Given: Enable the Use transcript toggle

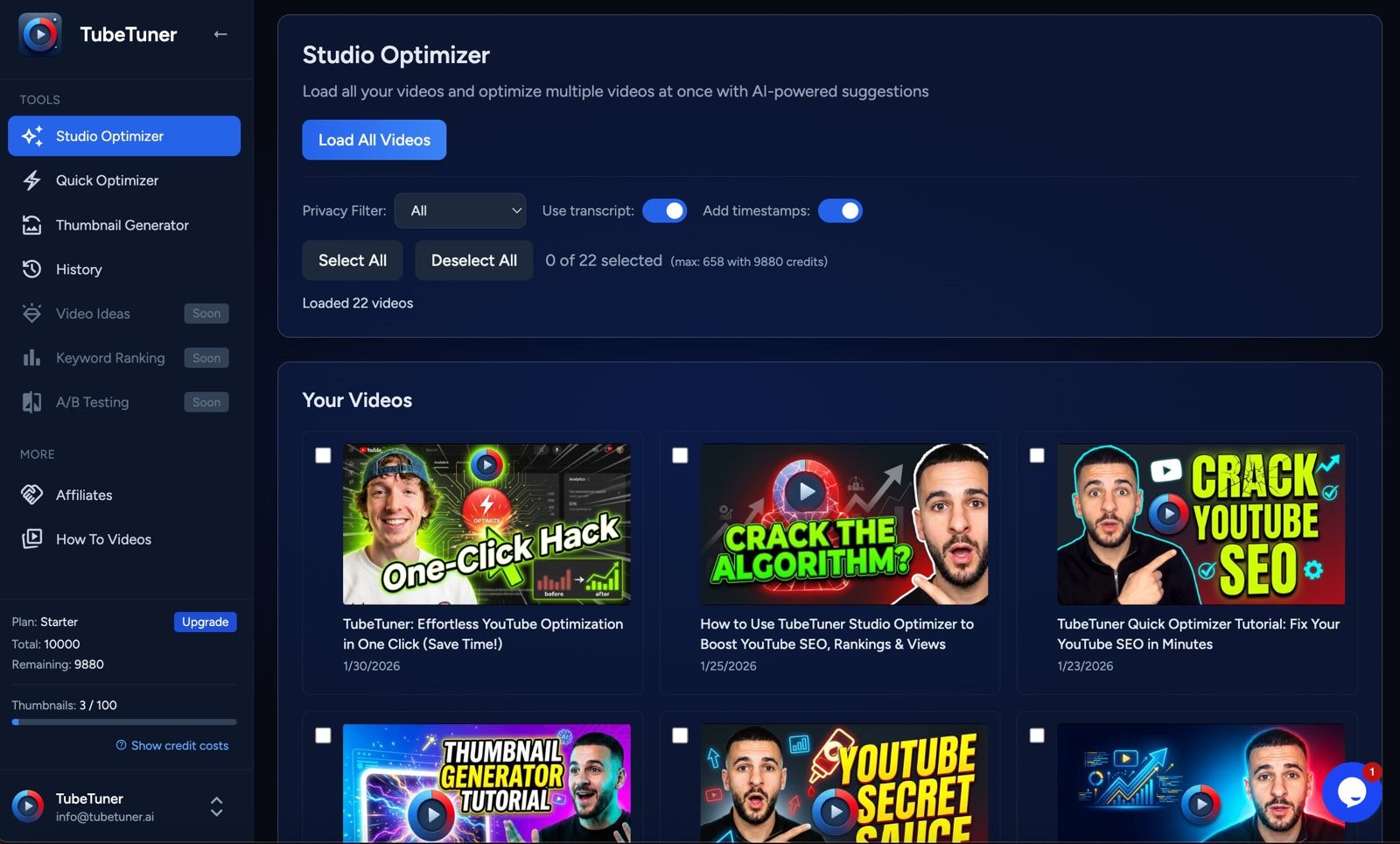Looking at the screenshot, I should 665,210.
